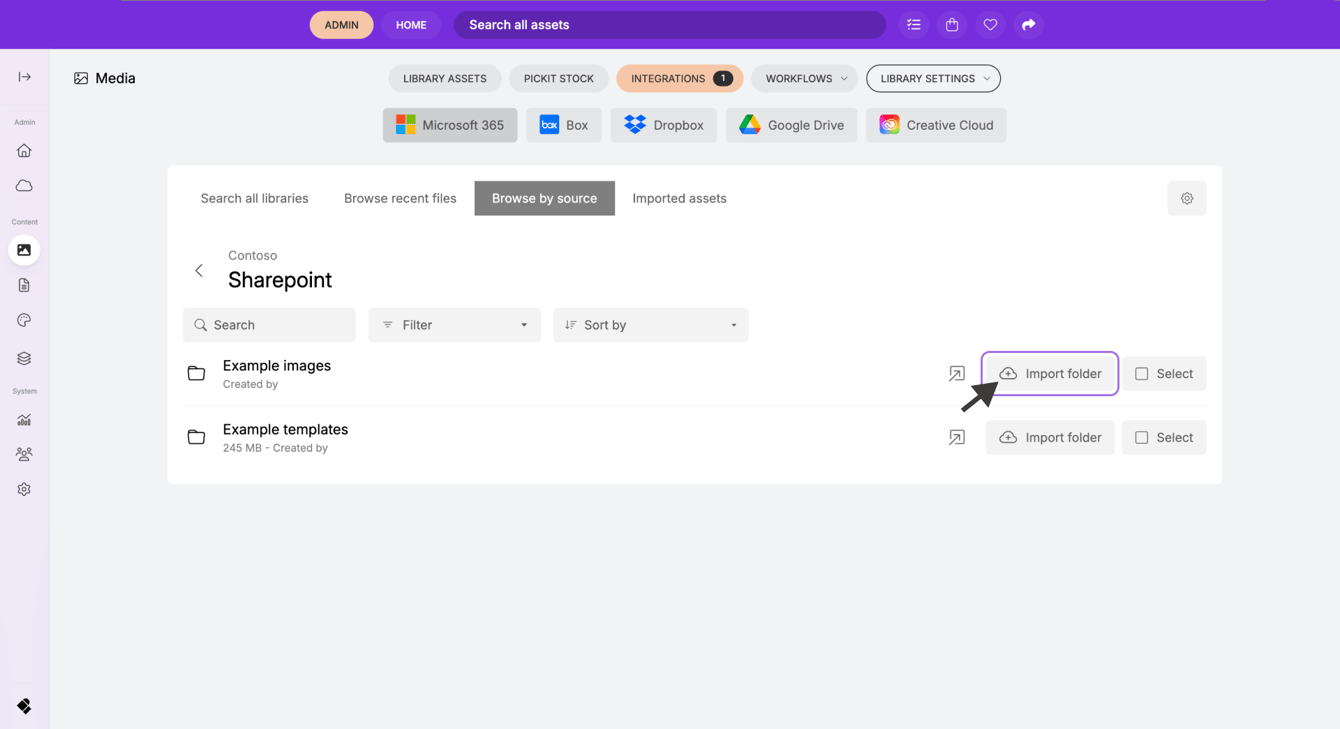The image size is (1340, 729).
Task: Open the users icon in sidebar
Action: click(x=24, y=454)
